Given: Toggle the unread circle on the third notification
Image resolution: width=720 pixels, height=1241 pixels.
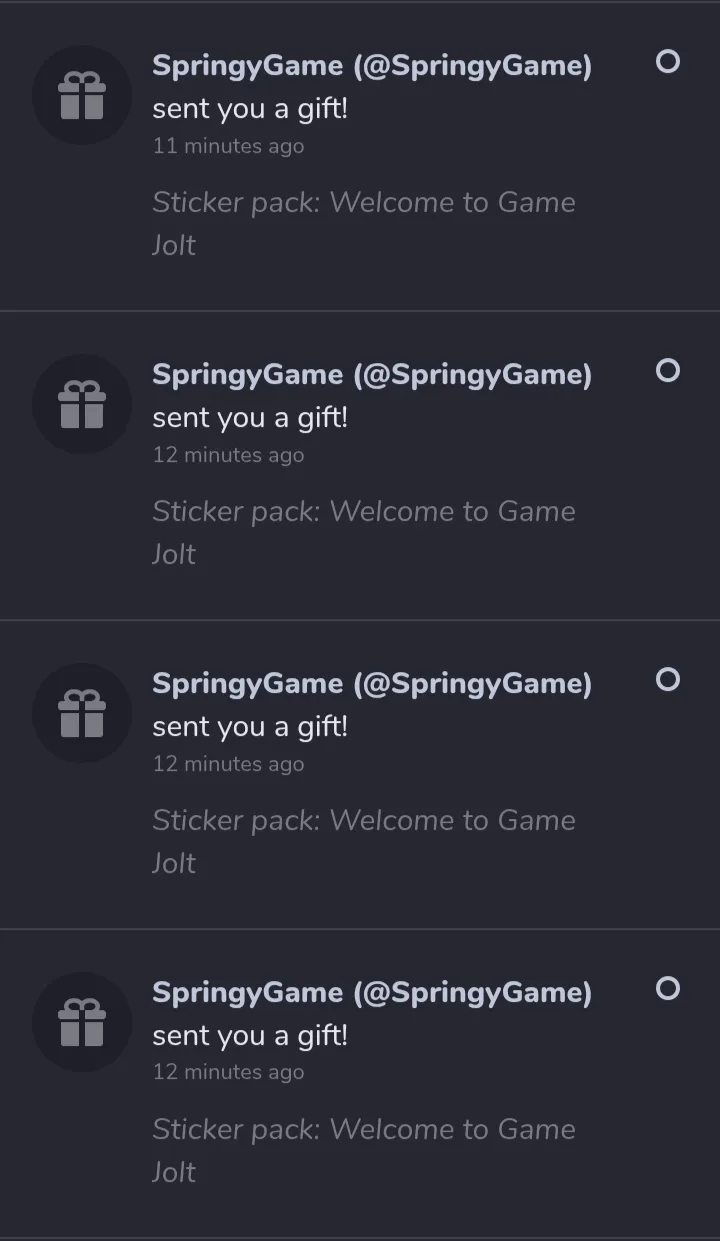Looking at the screenshot, I should point(667,680).
